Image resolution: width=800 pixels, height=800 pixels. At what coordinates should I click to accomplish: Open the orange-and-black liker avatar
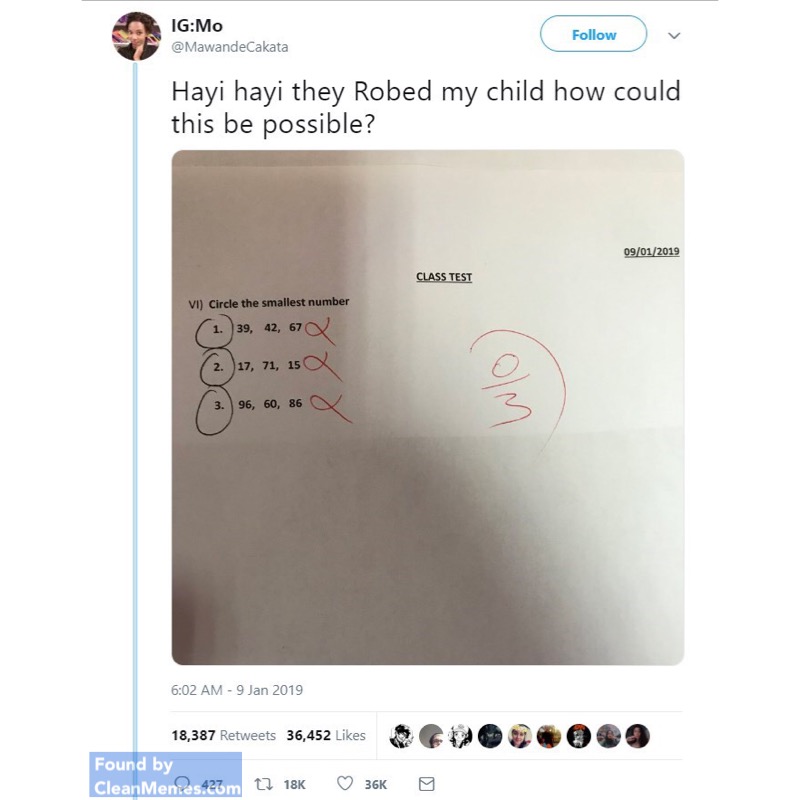[579, 736]
